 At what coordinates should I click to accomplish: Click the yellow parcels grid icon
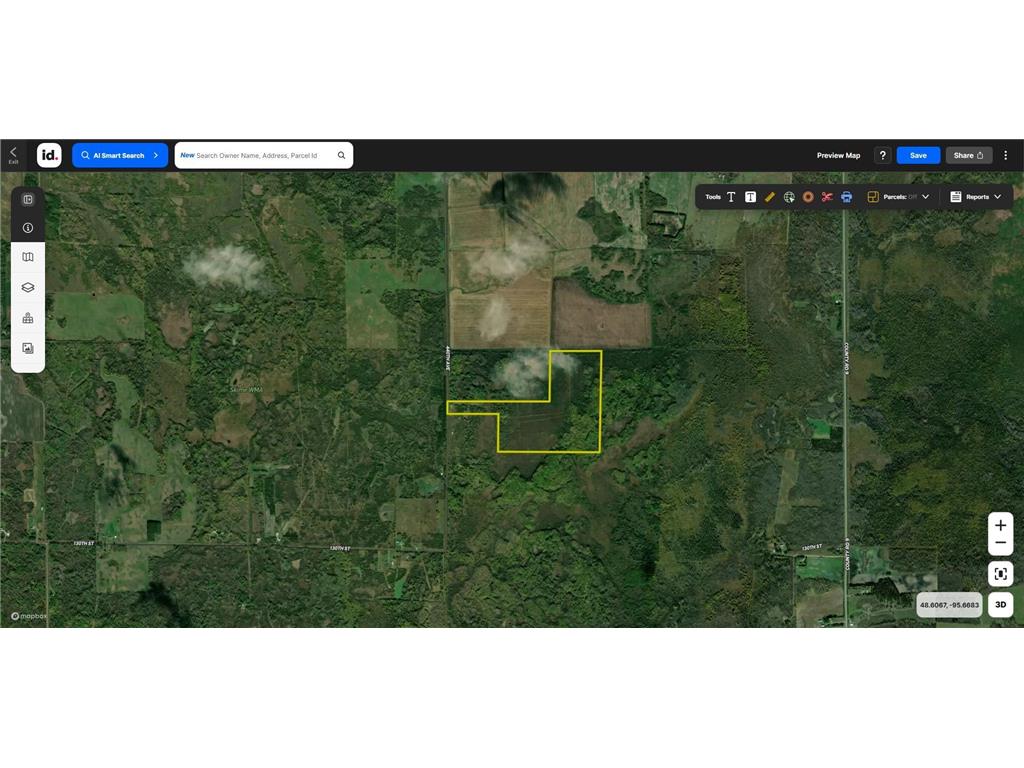[x=872, y=197]
